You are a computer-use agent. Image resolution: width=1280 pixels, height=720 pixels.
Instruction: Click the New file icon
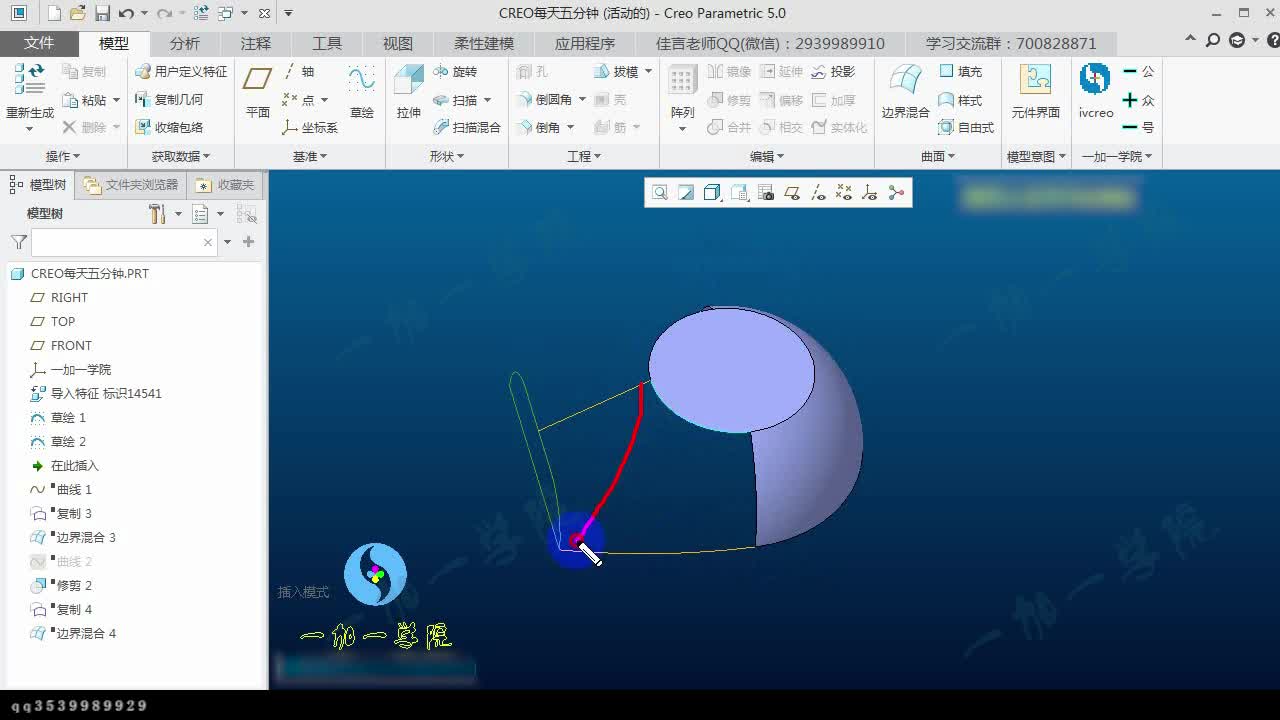(54, 13)
